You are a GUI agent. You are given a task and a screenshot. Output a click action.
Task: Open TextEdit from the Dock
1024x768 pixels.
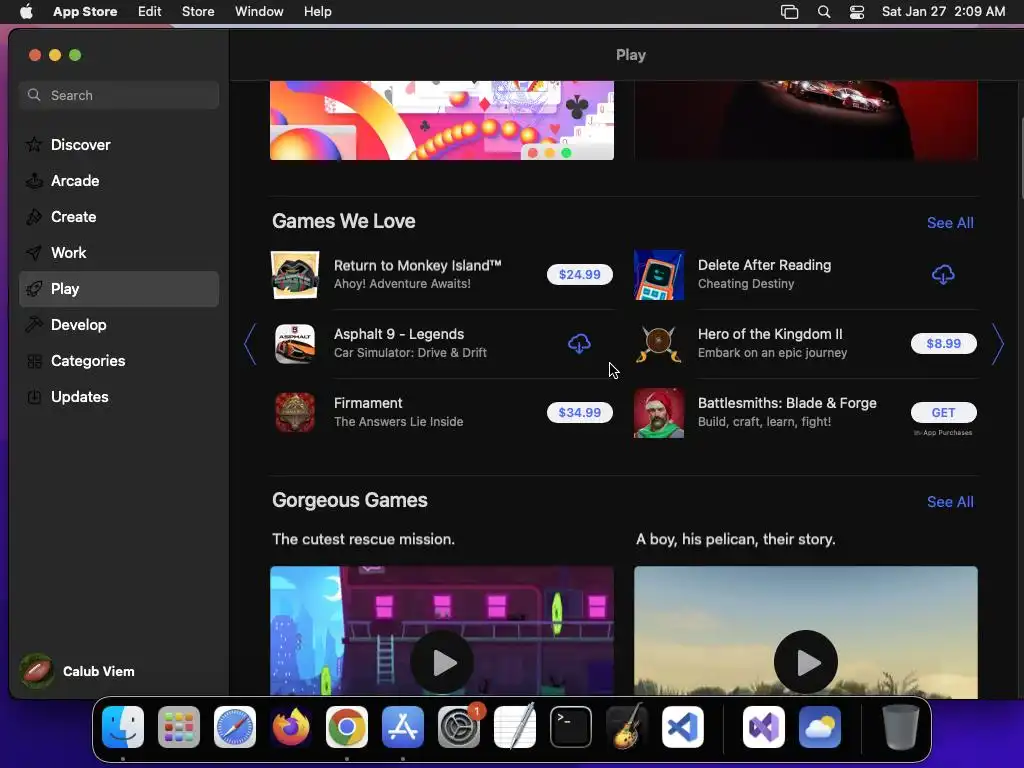point(515,727)
